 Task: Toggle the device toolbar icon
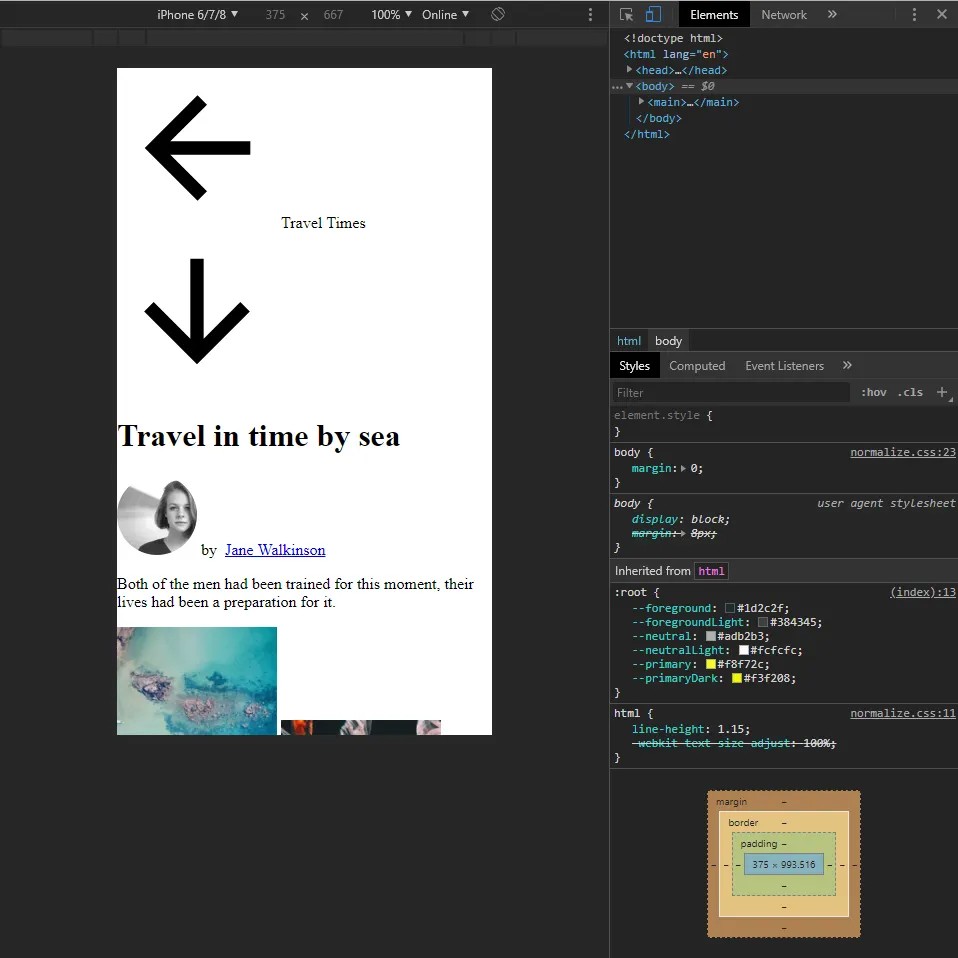653,15
